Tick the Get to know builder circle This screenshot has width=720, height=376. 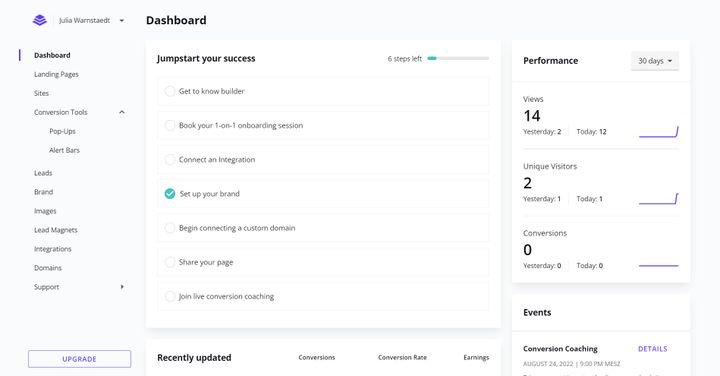pos(170,91)
